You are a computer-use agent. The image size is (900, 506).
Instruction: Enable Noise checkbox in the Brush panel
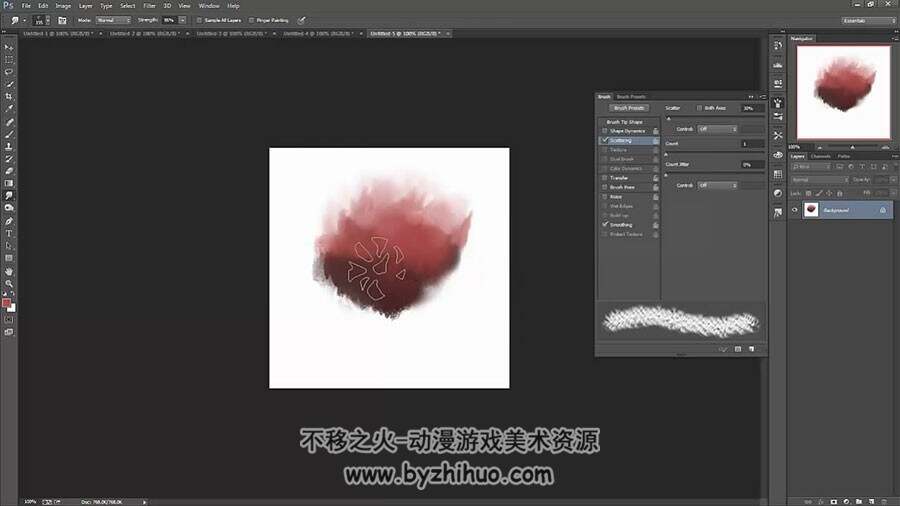[x=604, y=197]
